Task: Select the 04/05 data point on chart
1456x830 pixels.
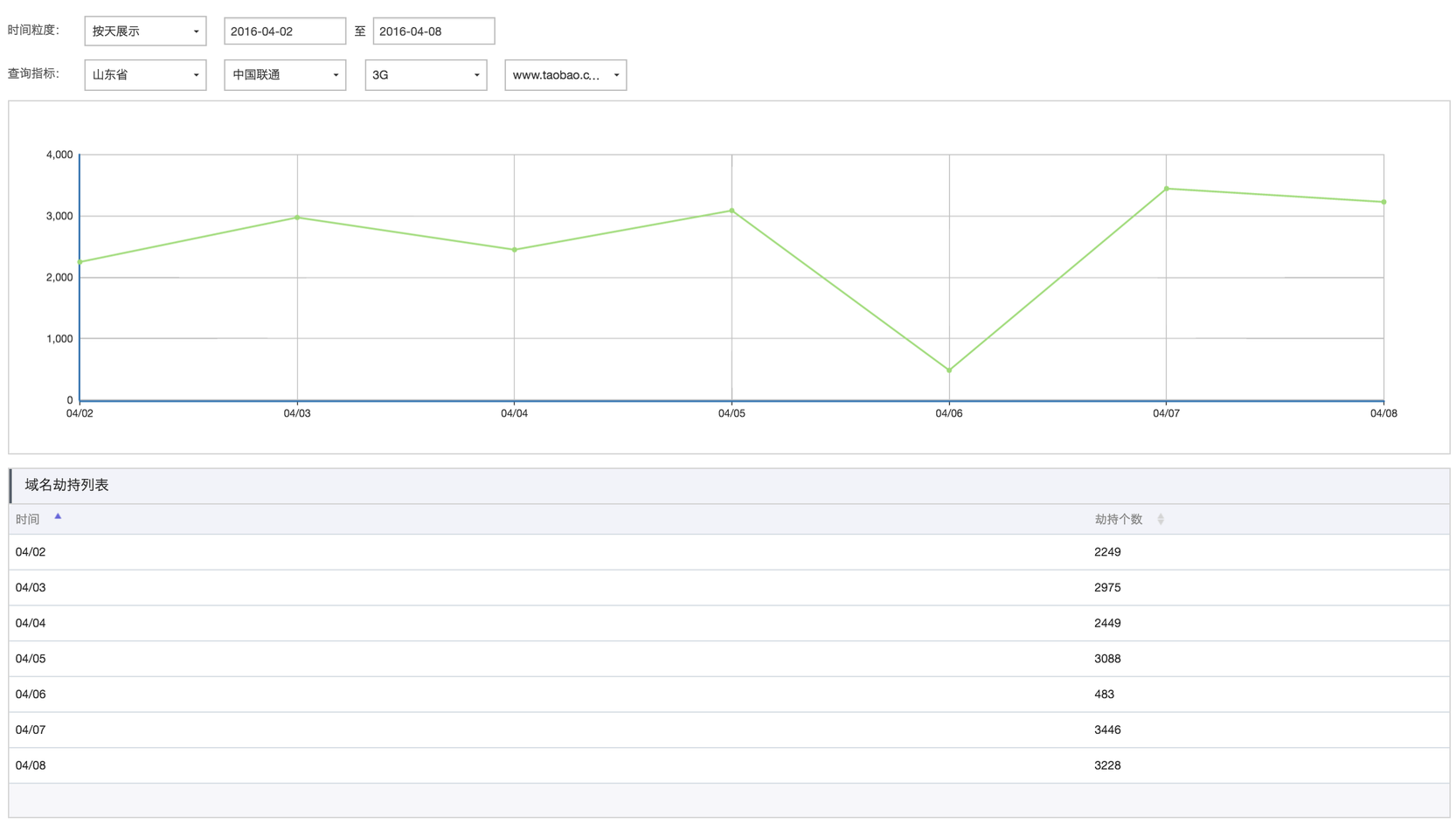Action: pyautogui.click(x=732, y=211)
